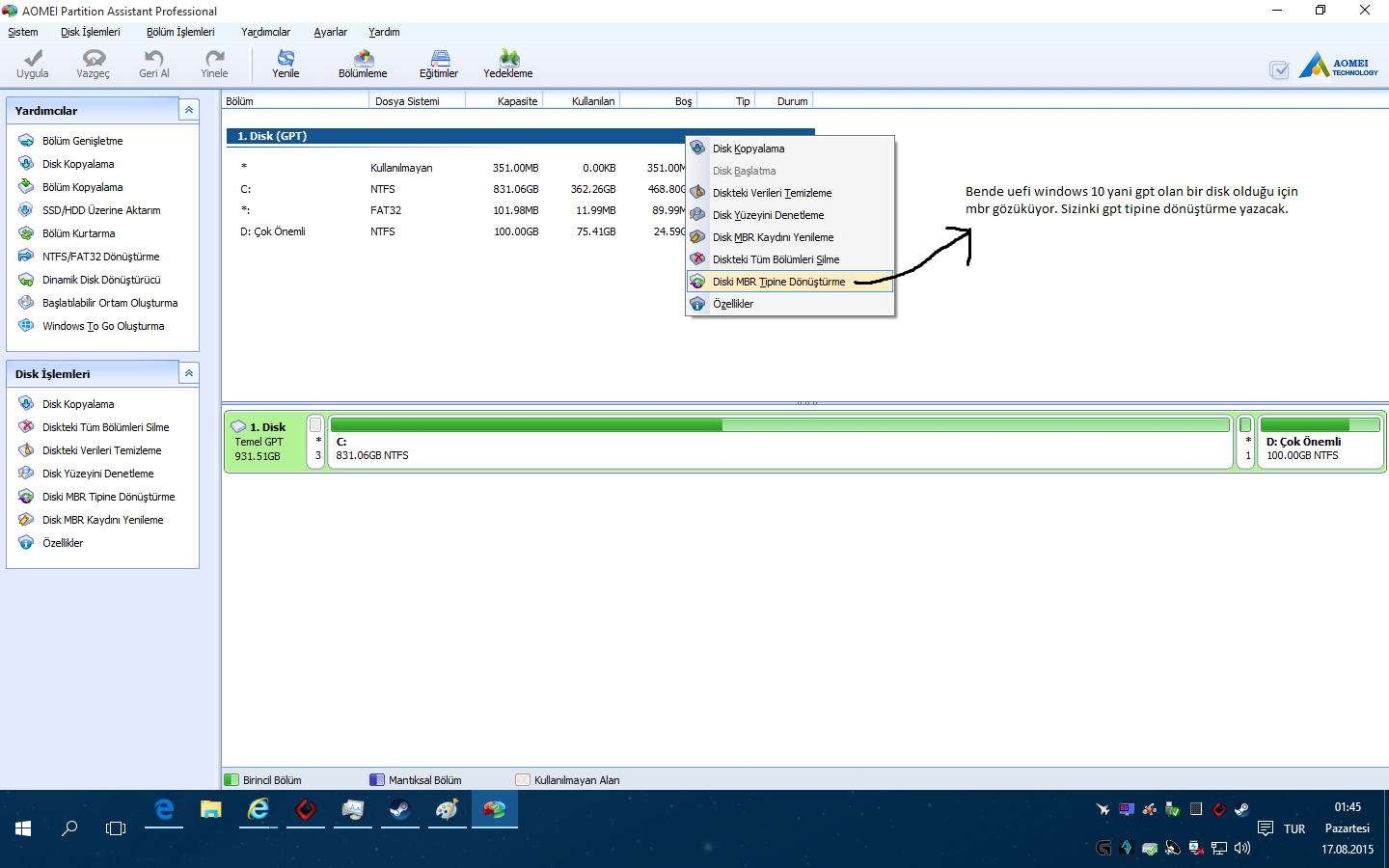Click the Kapasite column header

tap(504, 101)
